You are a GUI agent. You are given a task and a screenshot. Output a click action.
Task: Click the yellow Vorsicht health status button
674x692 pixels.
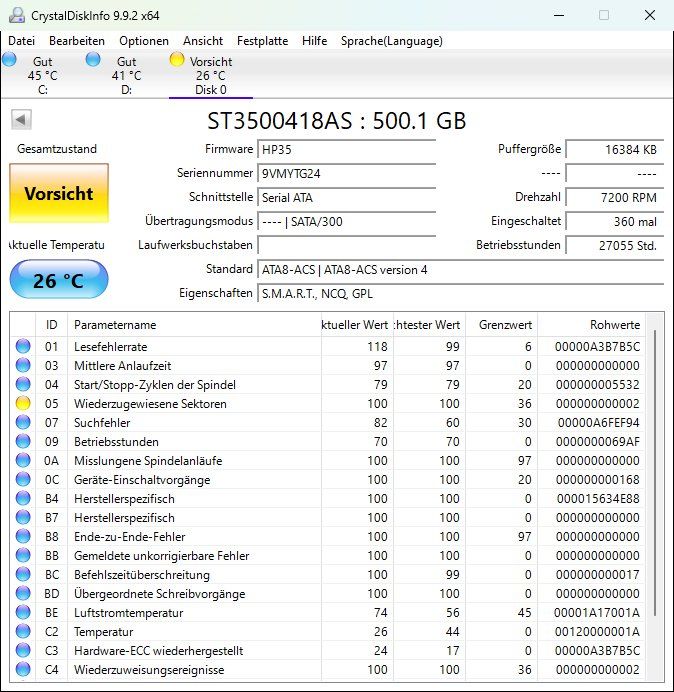click(x=59, y=193)
